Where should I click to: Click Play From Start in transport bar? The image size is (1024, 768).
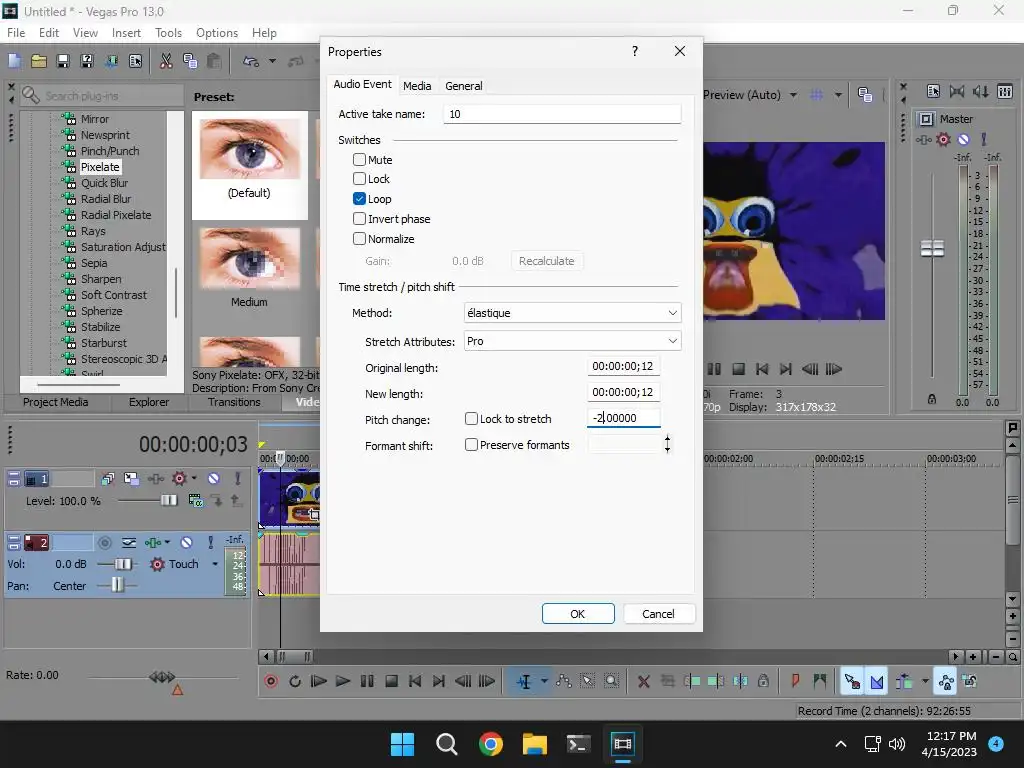(x=319, y=681)
